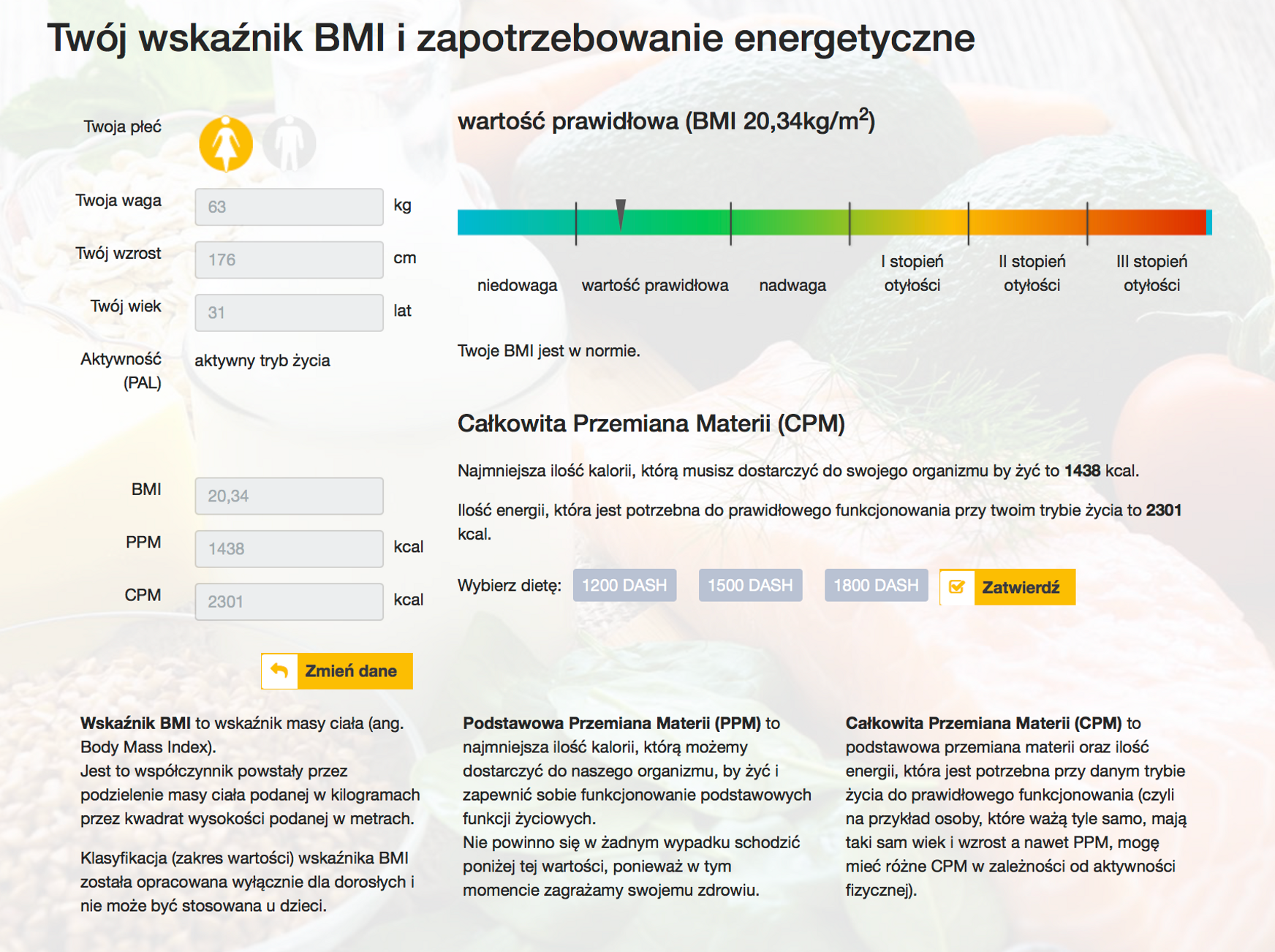Choose the 1800 DASH diet option
This screenshot has width=1275, height=952.
[876, 586]
